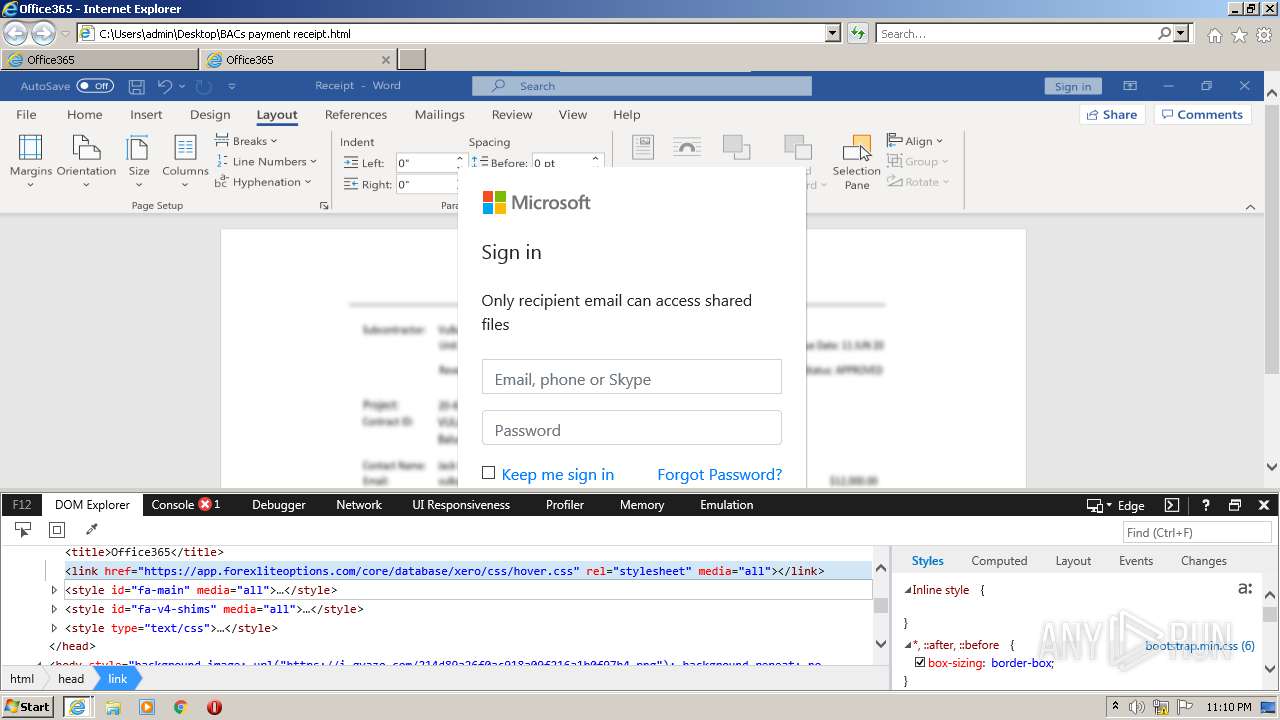Refresh the page using the green arrows
Viewport: 1280px width, 720px height.
click(x=857, y=33)
